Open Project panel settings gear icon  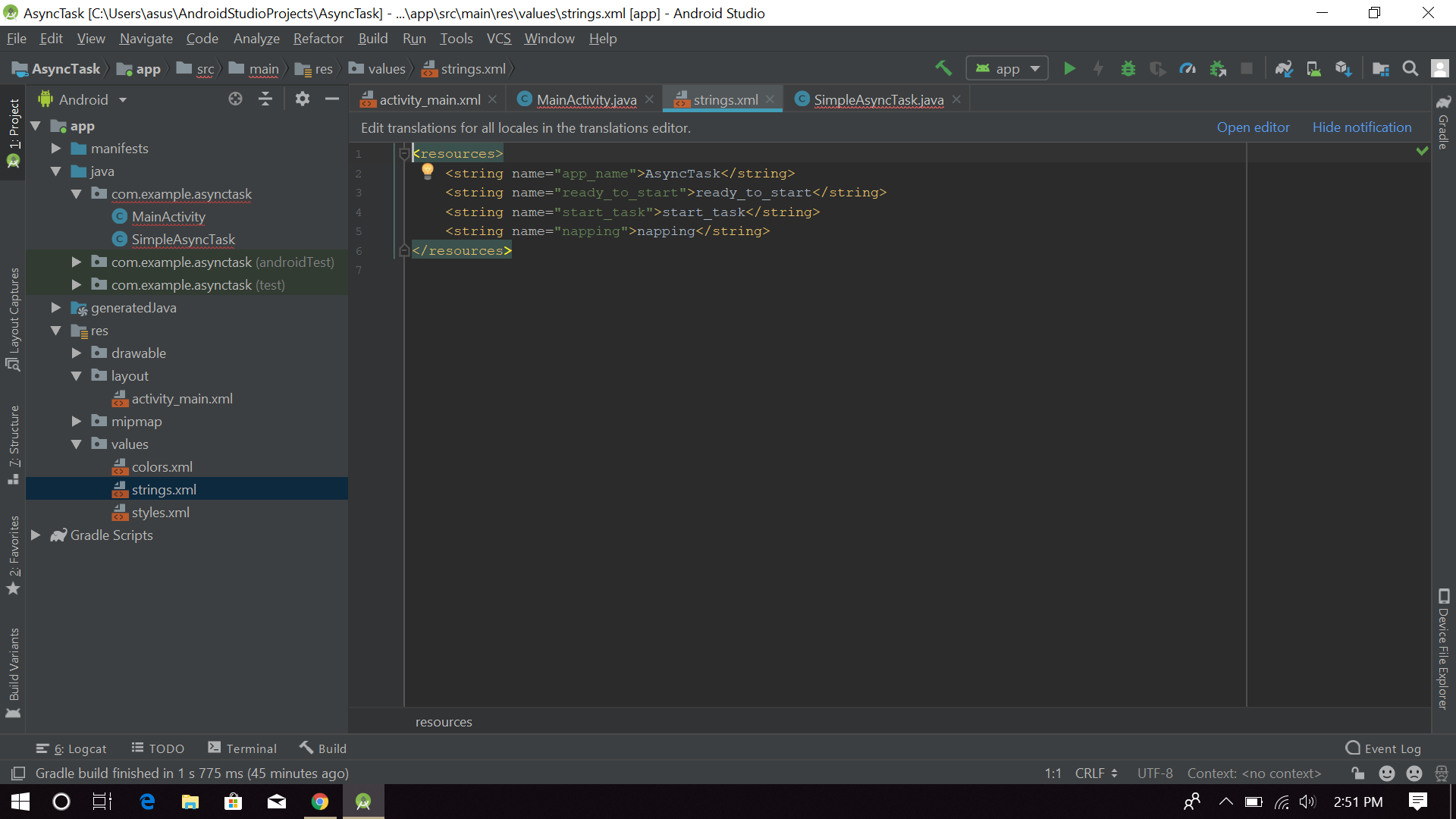pos(302,99)
